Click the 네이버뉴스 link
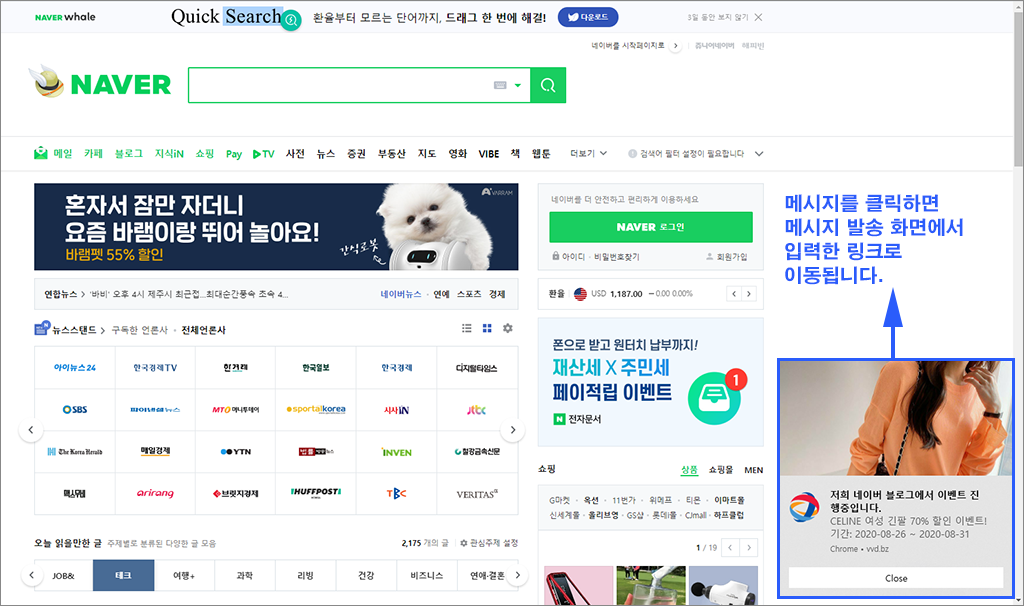 click(401, 294)
